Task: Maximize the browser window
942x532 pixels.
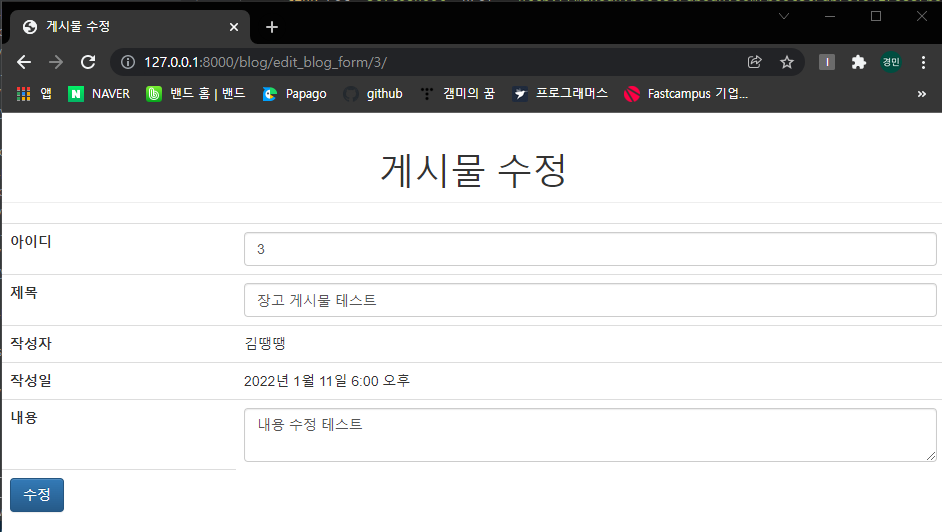Action: (876, 16)
